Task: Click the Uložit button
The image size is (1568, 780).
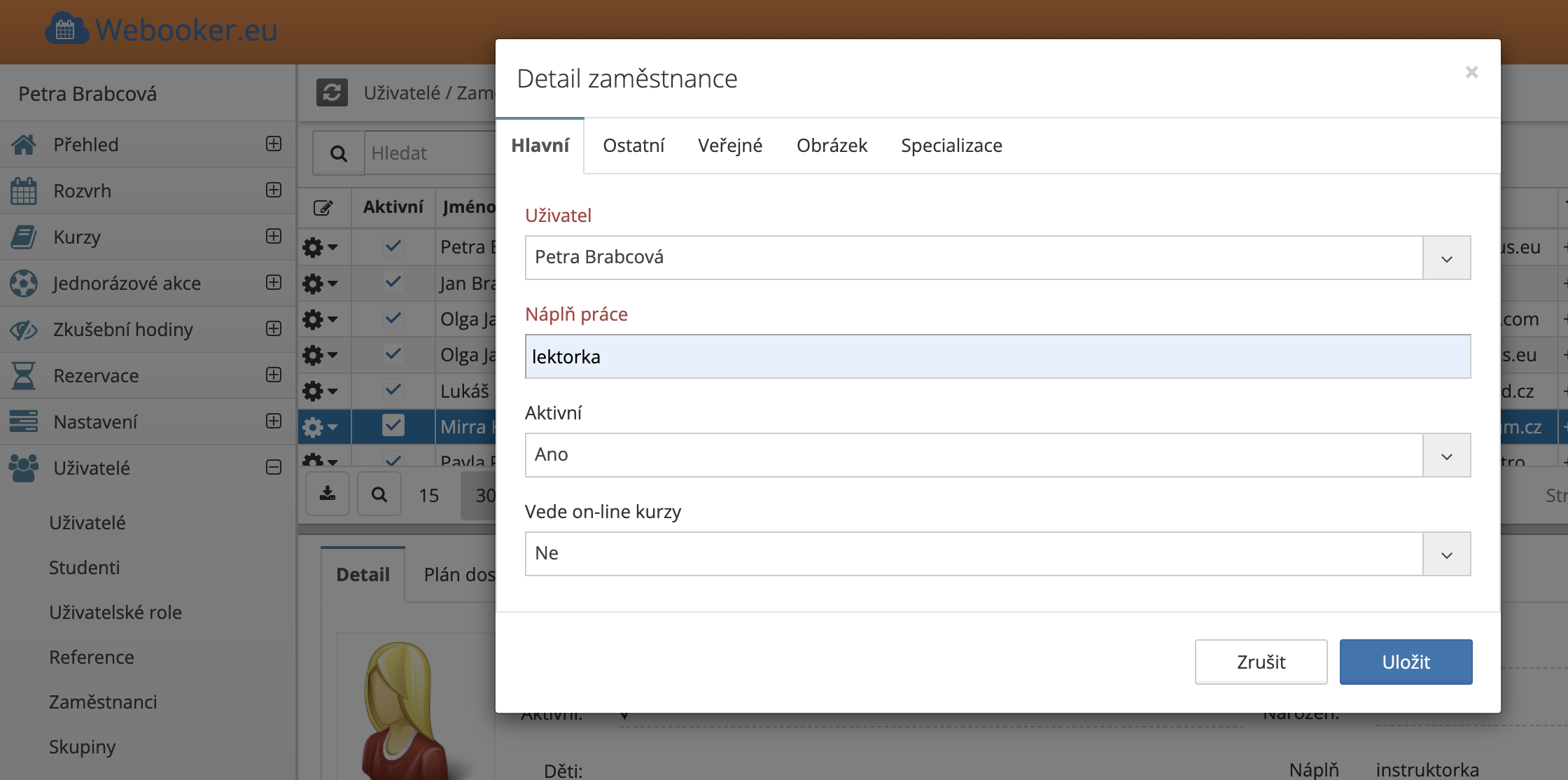Action: click(1406, 662)
